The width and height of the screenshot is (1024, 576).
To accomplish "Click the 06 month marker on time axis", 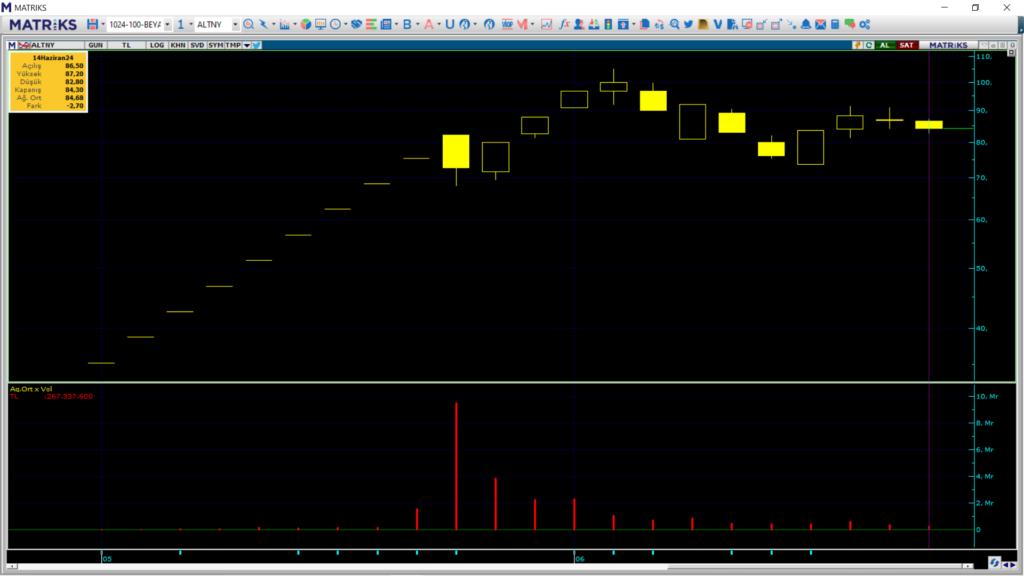I will [579, 559].
